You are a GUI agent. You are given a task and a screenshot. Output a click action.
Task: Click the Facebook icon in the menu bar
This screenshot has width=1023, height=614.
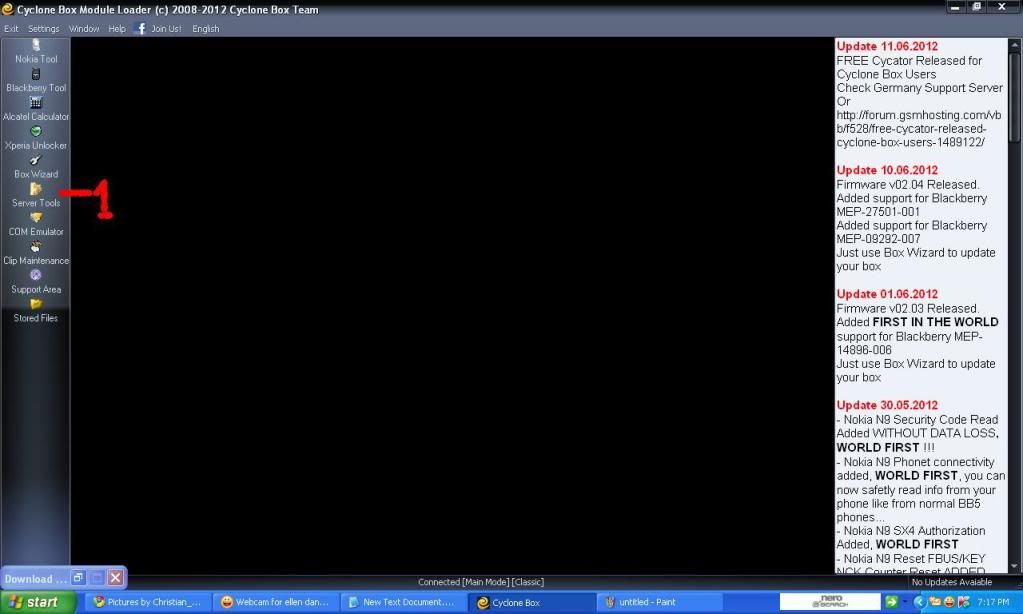point(140,28)
